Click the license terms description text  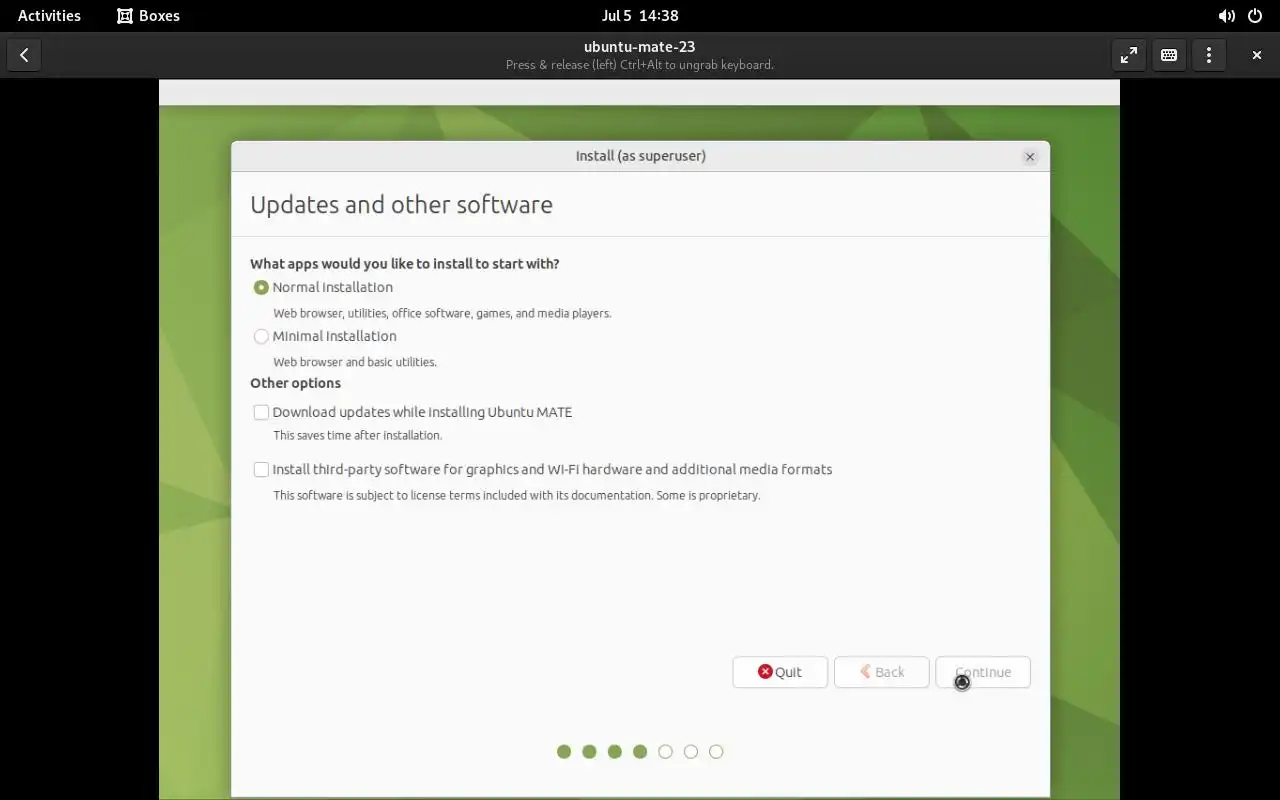(516, 495)
